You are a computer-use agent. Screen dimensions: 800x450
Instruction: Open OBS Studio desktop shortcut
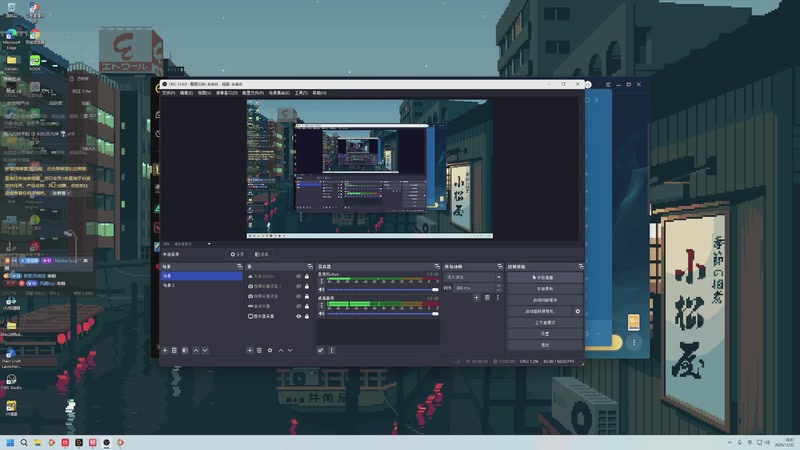tap(11, 382)
